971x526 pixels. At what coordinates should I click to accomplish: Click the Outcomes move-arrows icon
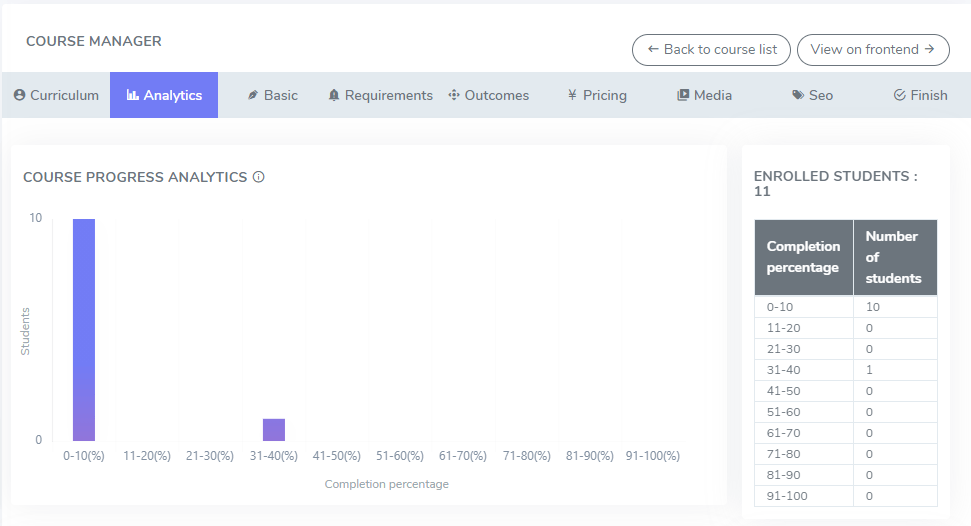click(453, 95)
